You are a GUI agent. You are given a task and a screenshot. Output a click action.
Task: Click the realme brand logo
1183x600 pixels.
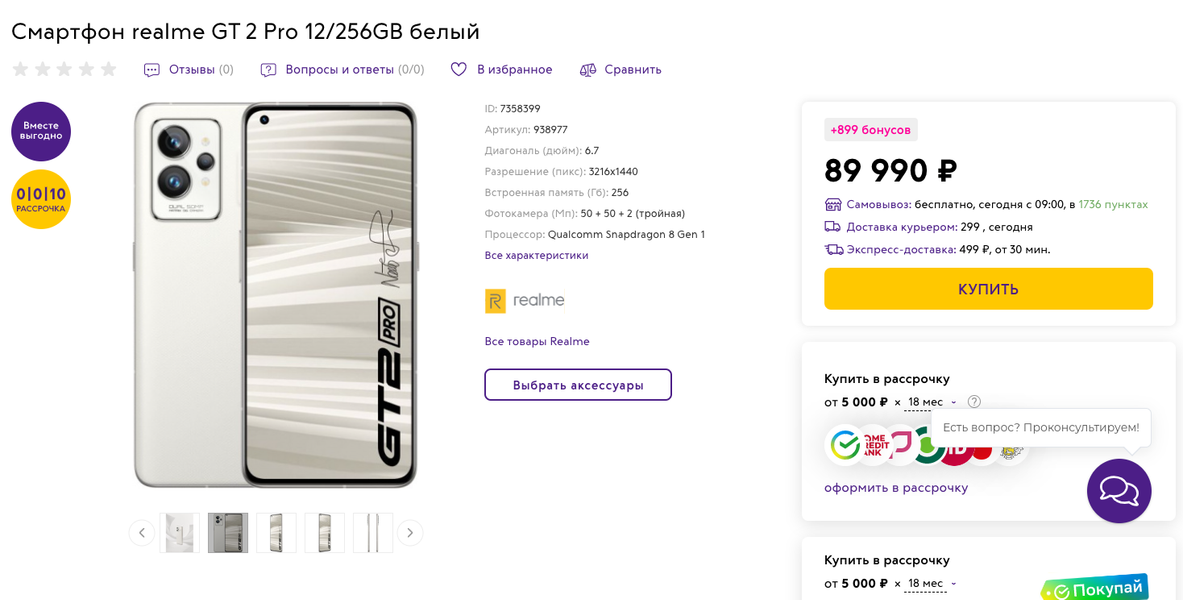click(x=525, y=300)
